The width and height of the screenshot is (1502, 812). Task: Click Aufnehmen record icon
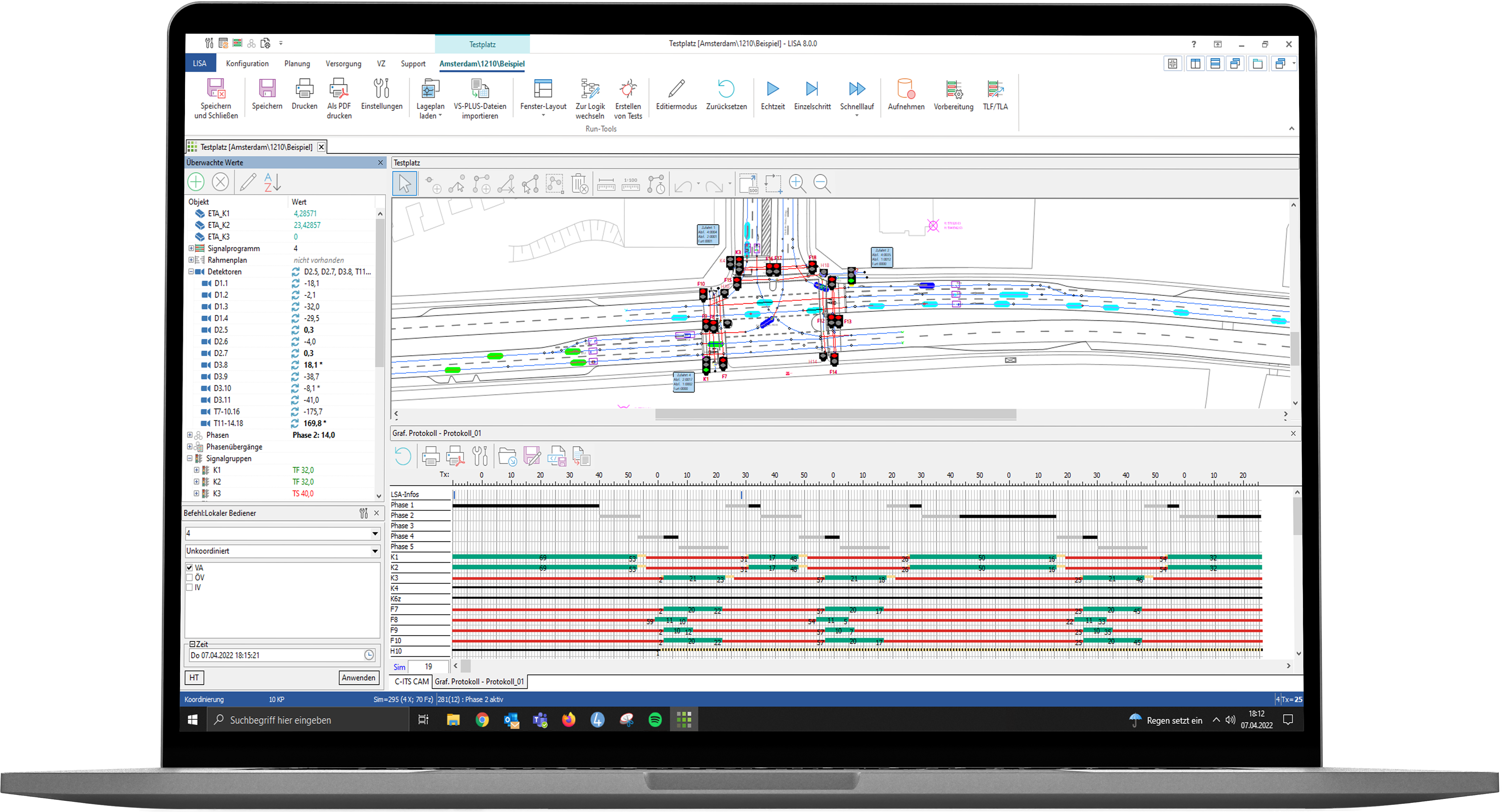(x=906, y=89)
